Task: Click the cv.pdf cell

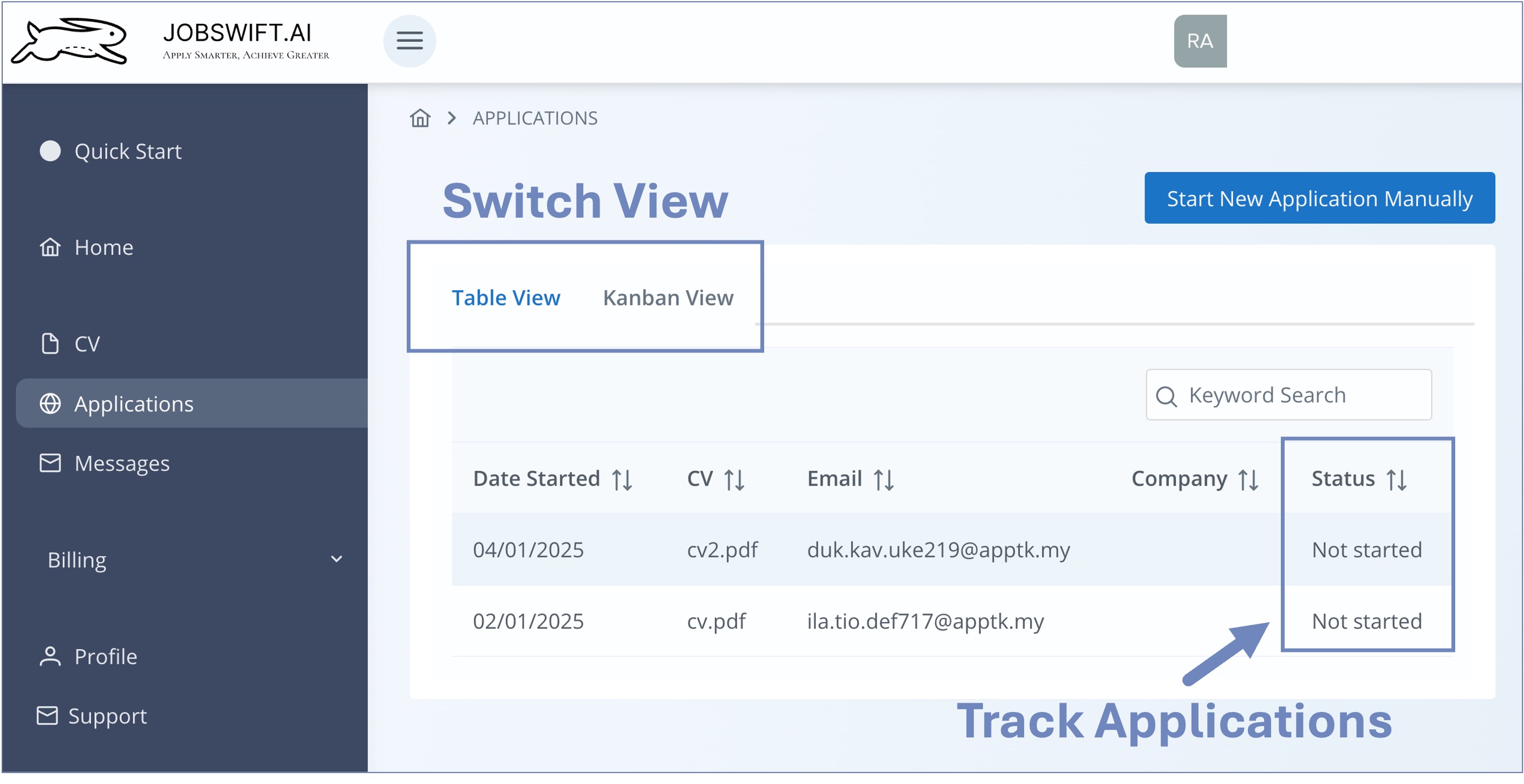Action: 716,622
